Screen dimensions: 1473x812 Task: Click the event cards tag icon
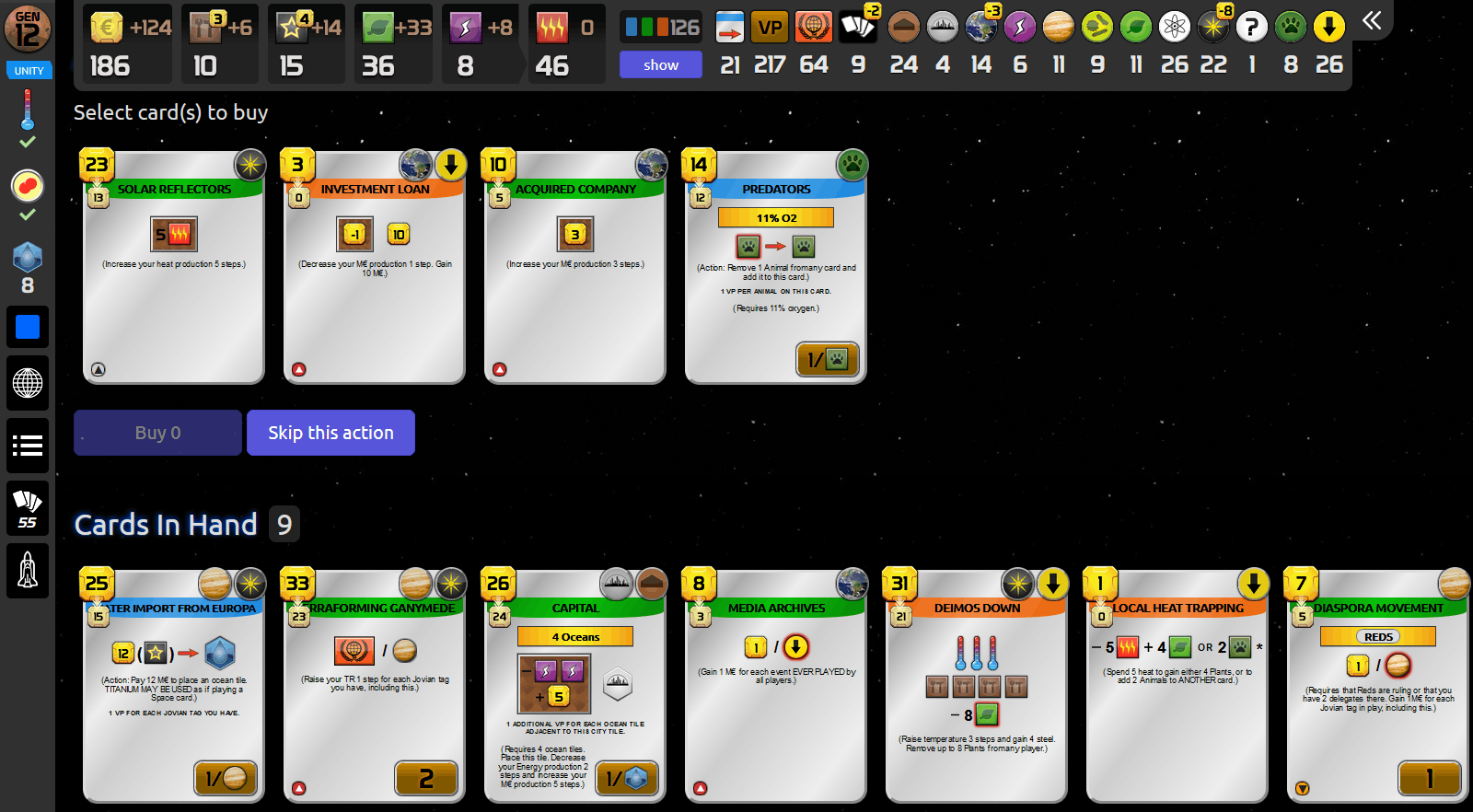[730, 27]
